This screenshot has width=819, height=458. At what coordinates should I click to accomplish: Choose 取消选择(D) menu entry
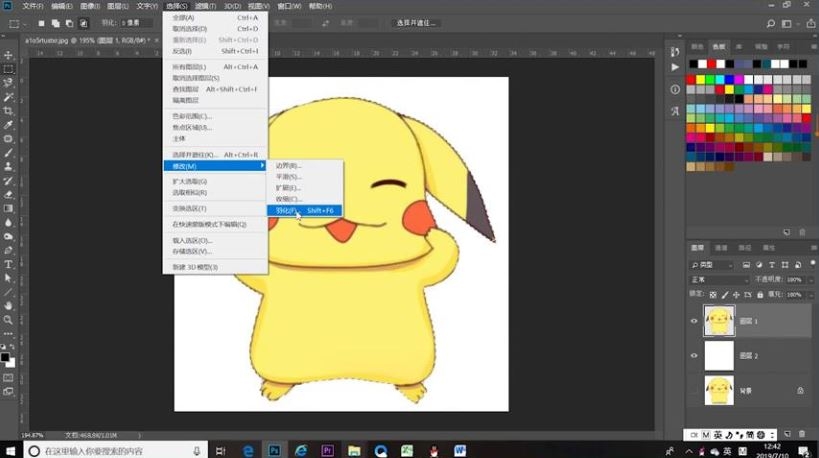click(215, 29)
